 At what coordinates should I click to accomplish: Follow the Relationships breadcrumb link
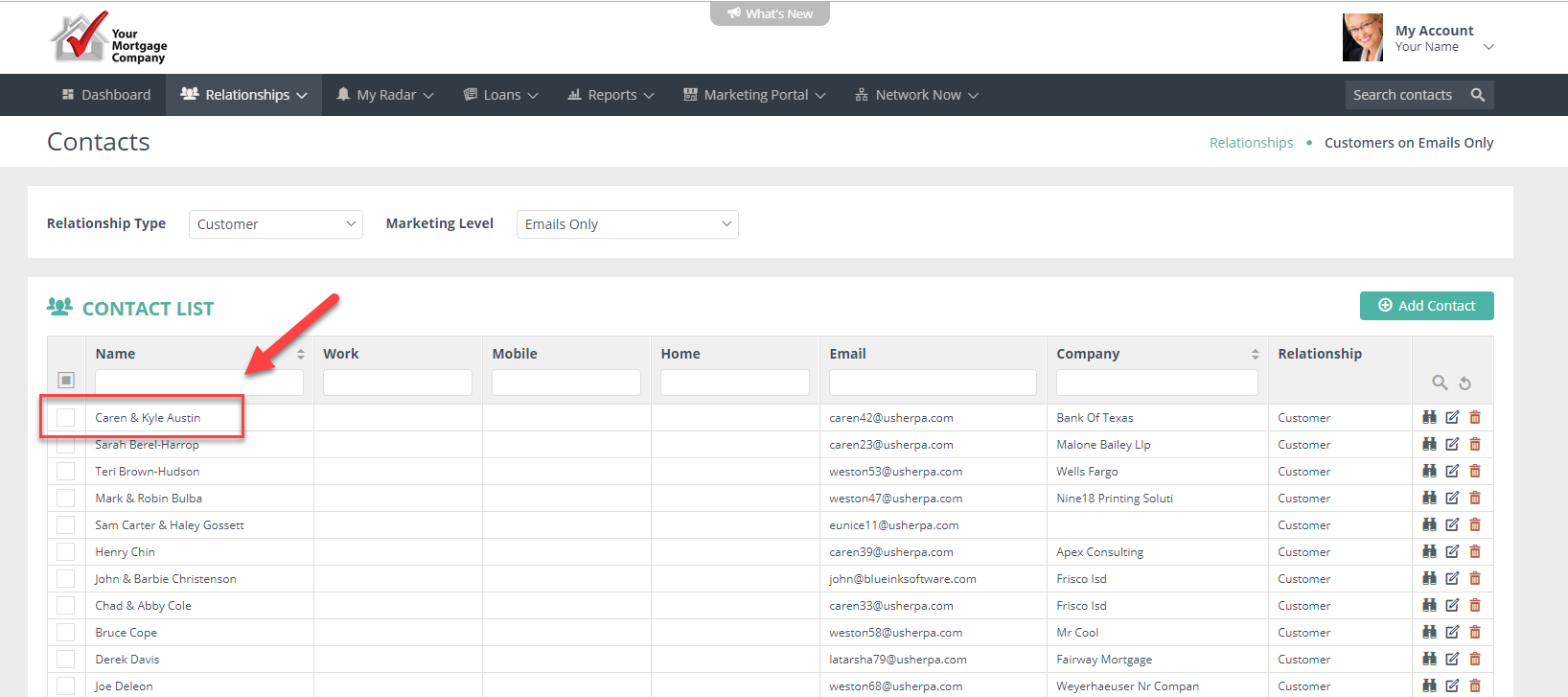click(x=1251, y=143)
